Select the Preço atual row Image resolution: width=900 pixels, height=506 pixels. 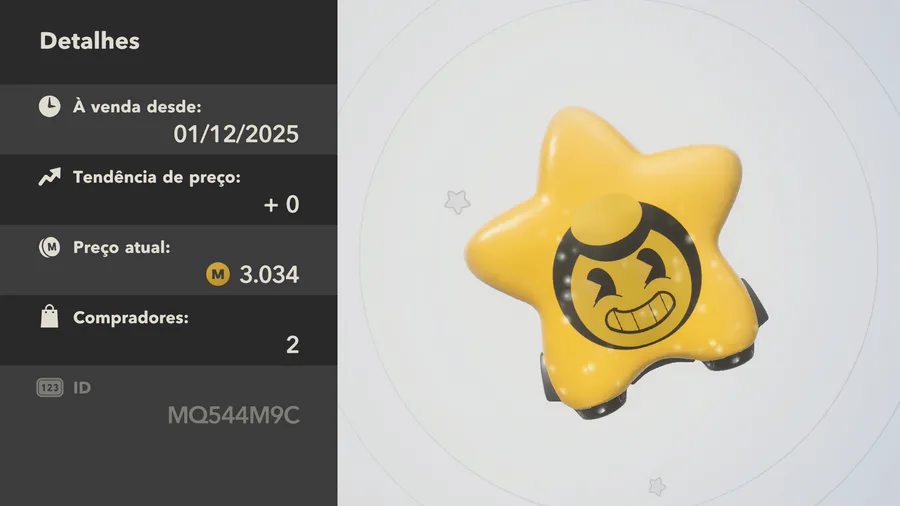coord(169,260)
